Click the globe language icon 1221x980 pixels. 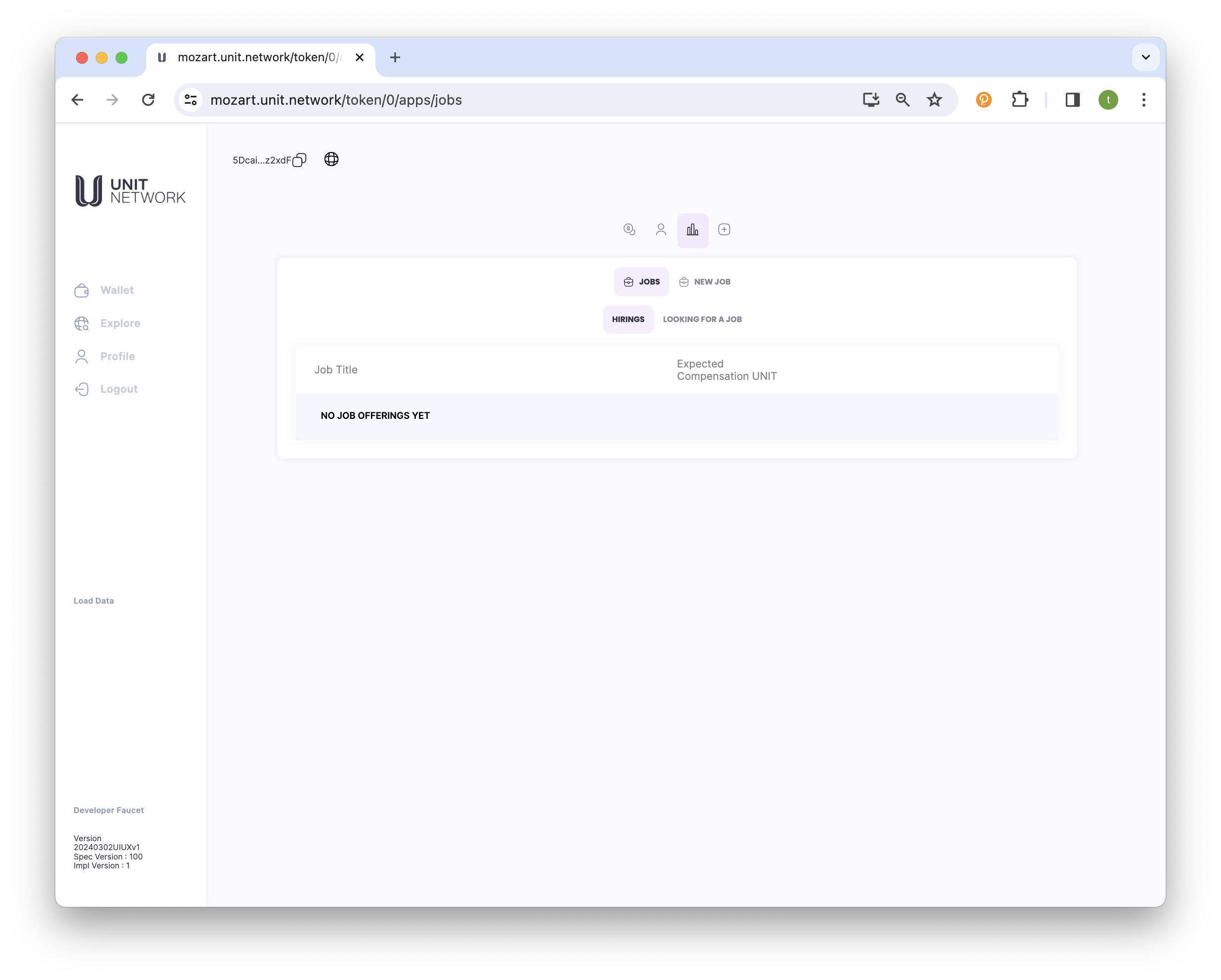(331, 159)
